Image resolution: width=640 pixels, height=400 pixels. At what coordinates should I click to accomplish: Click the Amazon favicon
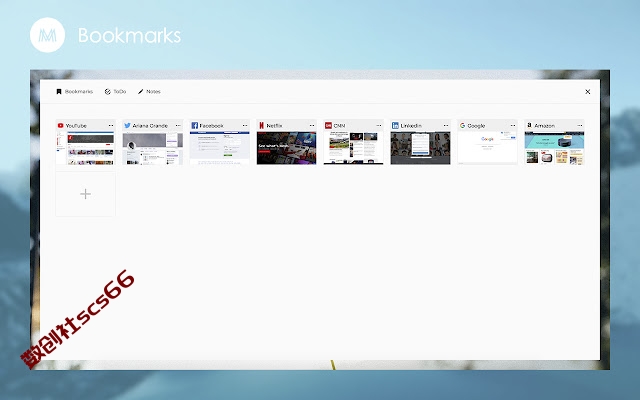529,125
